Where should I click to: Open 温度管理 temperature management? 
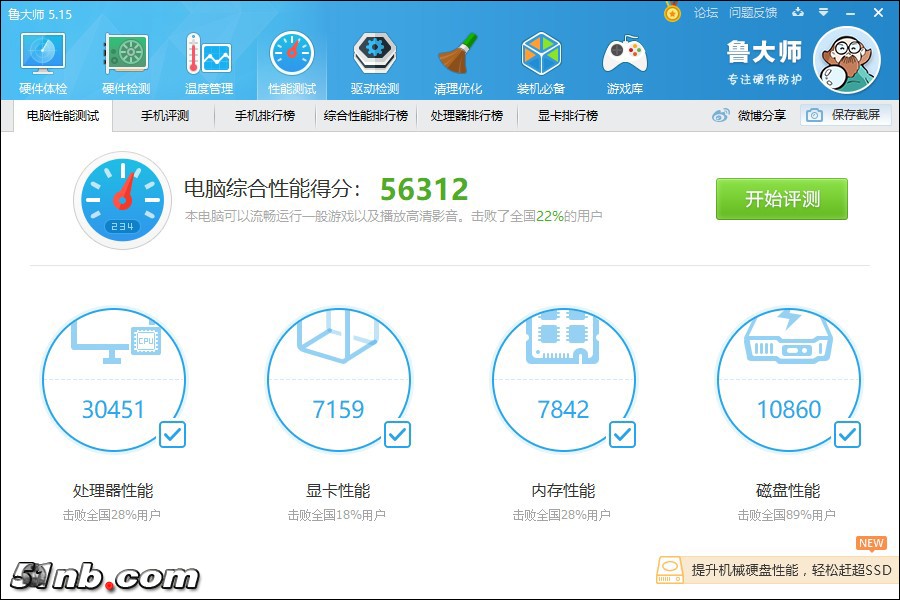[209, 62]
